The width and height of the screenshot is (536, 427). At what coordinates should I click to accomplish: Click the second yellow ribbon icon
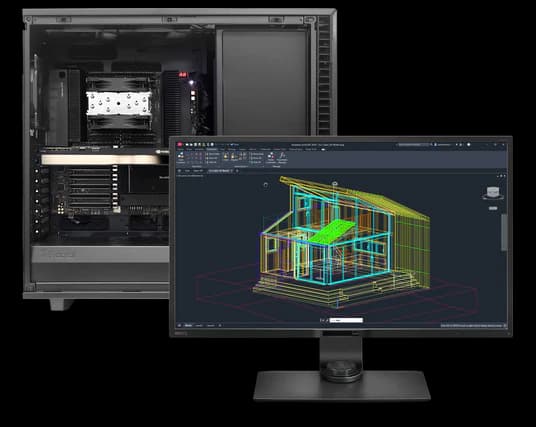[x=234, y=157]
